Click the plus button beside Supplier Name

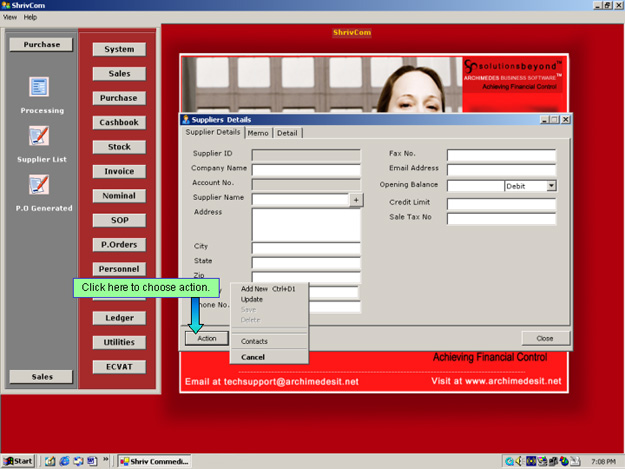tap(356, 200)
